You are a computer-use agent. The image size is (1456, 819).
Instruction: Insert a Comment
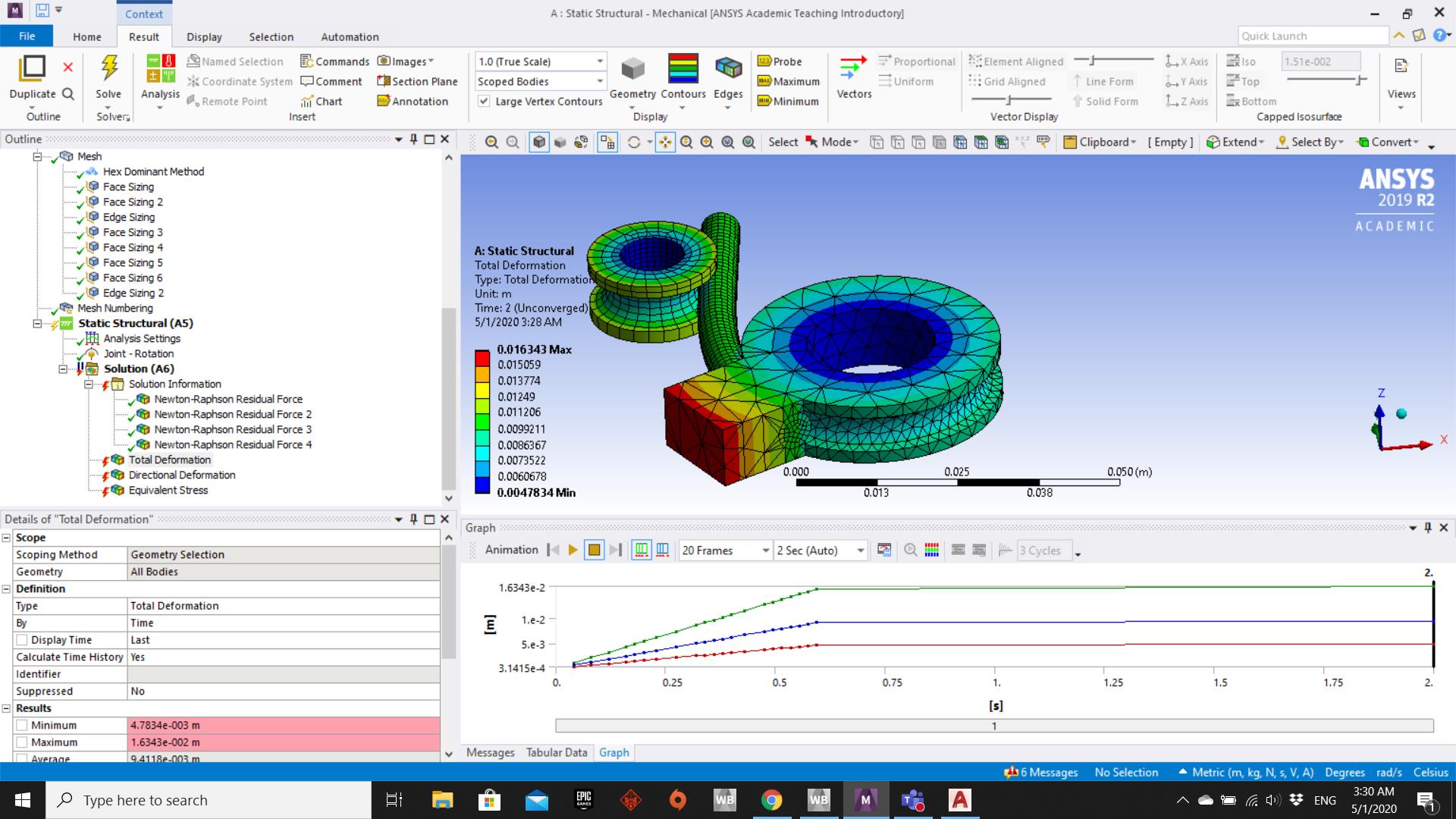click(331, 81)
